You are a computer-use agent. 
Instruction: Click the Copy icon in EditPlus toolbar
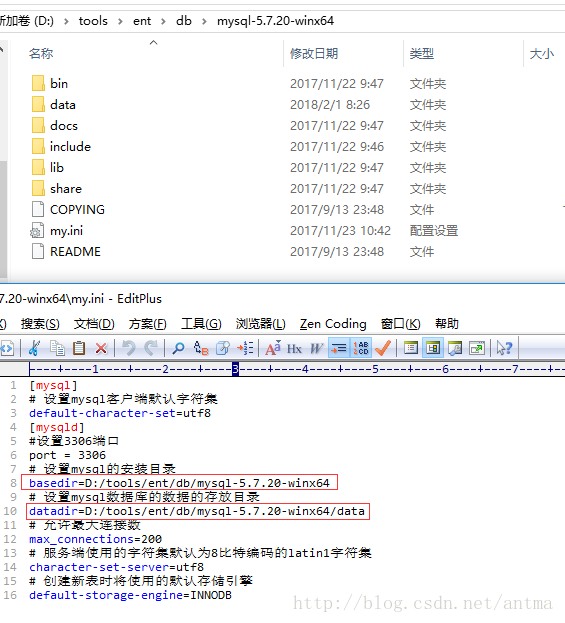pos(57,348)
